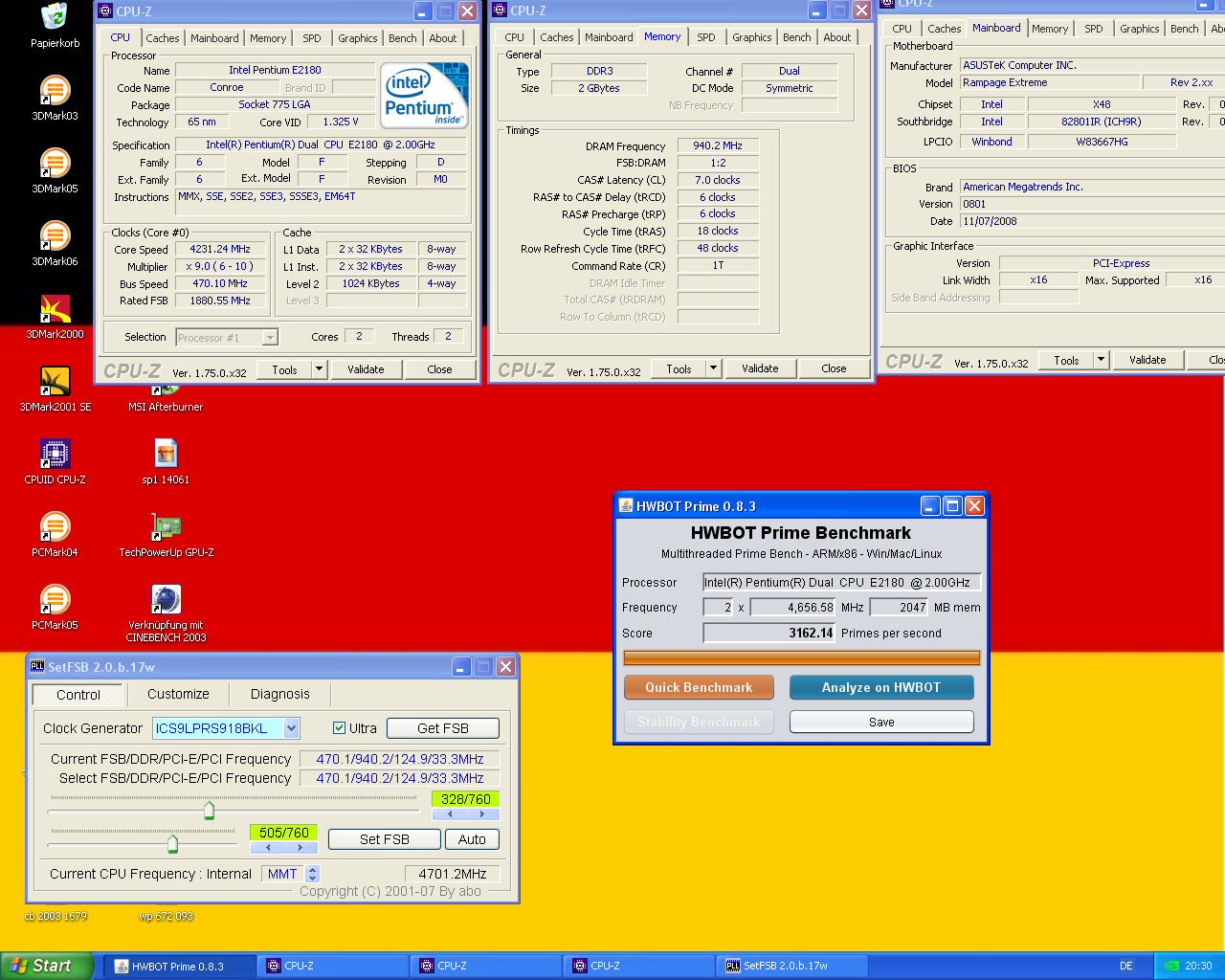This screenshot has height=980, width=1225.
Task: Switch to the Mainboard tab in left CPU-Z window
Action: pos(214,38)
